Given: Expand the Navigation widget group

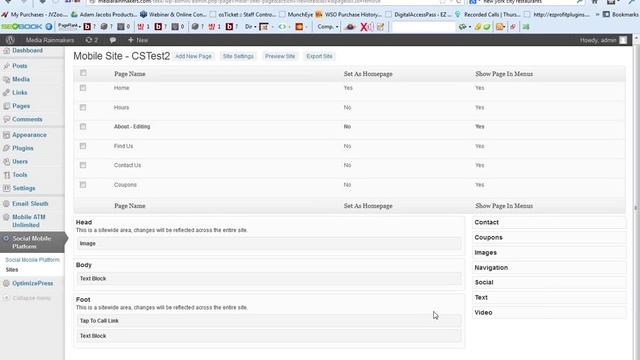Looking at the screenshot, I should pos(549,268).
